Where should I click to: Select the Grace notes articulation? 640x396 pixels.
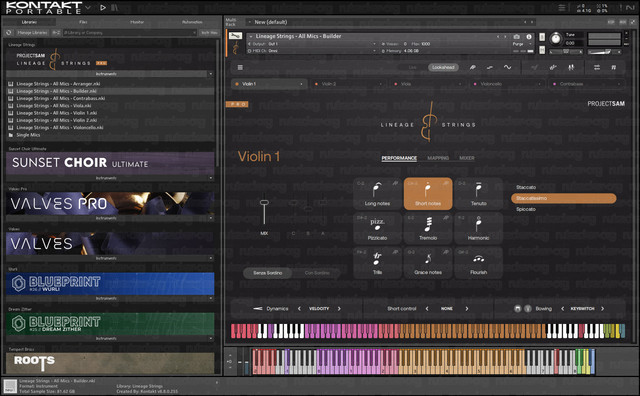coord(428,263)
